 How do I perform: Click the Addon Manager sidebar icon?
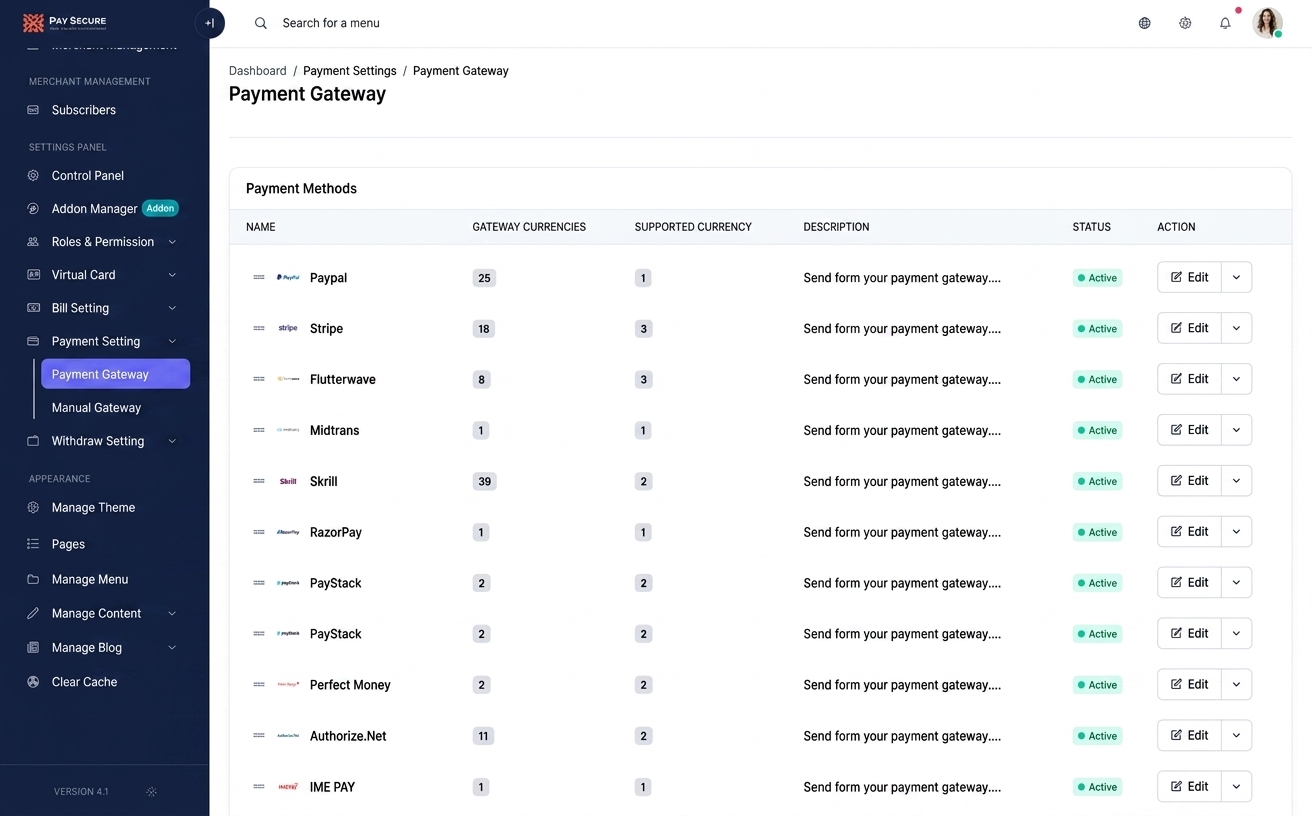tap(33, 209)
